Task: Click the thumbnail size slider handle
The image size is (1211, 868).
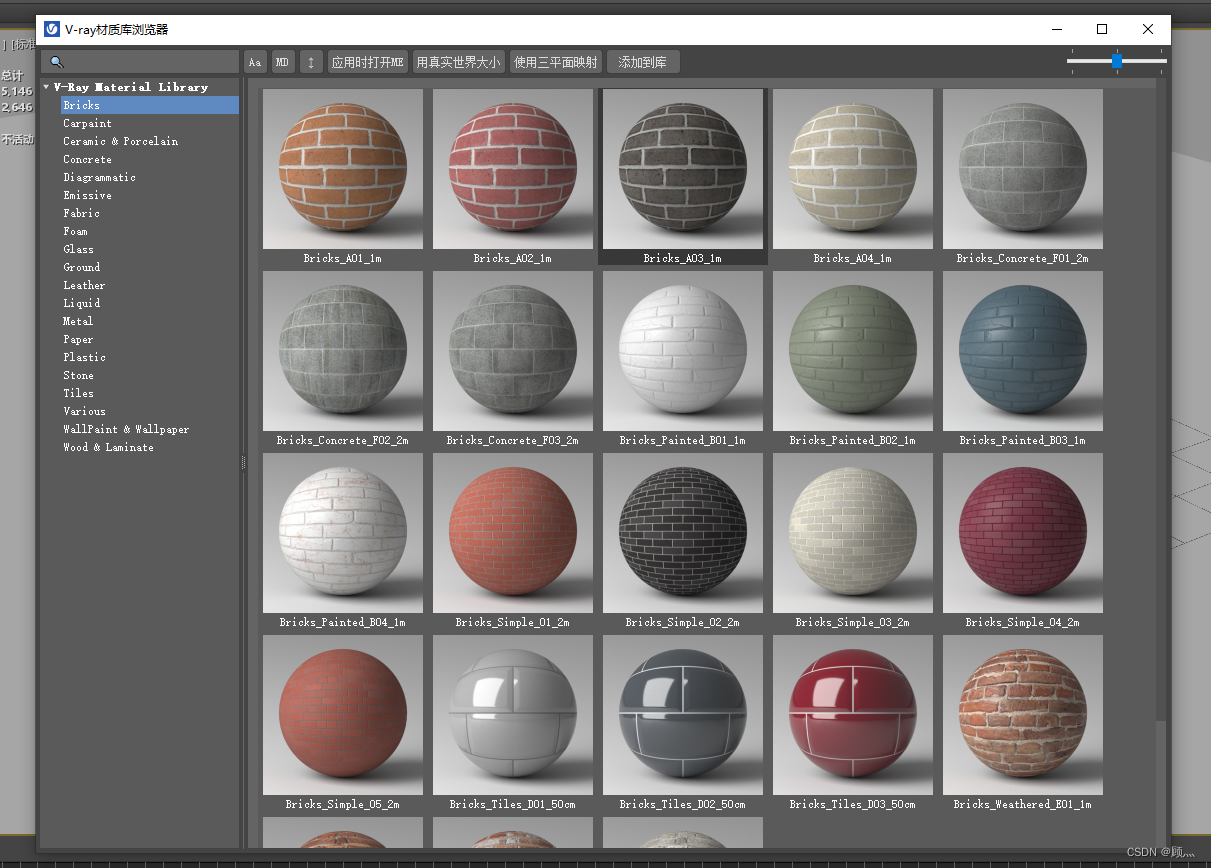Action: [1117, 61]
